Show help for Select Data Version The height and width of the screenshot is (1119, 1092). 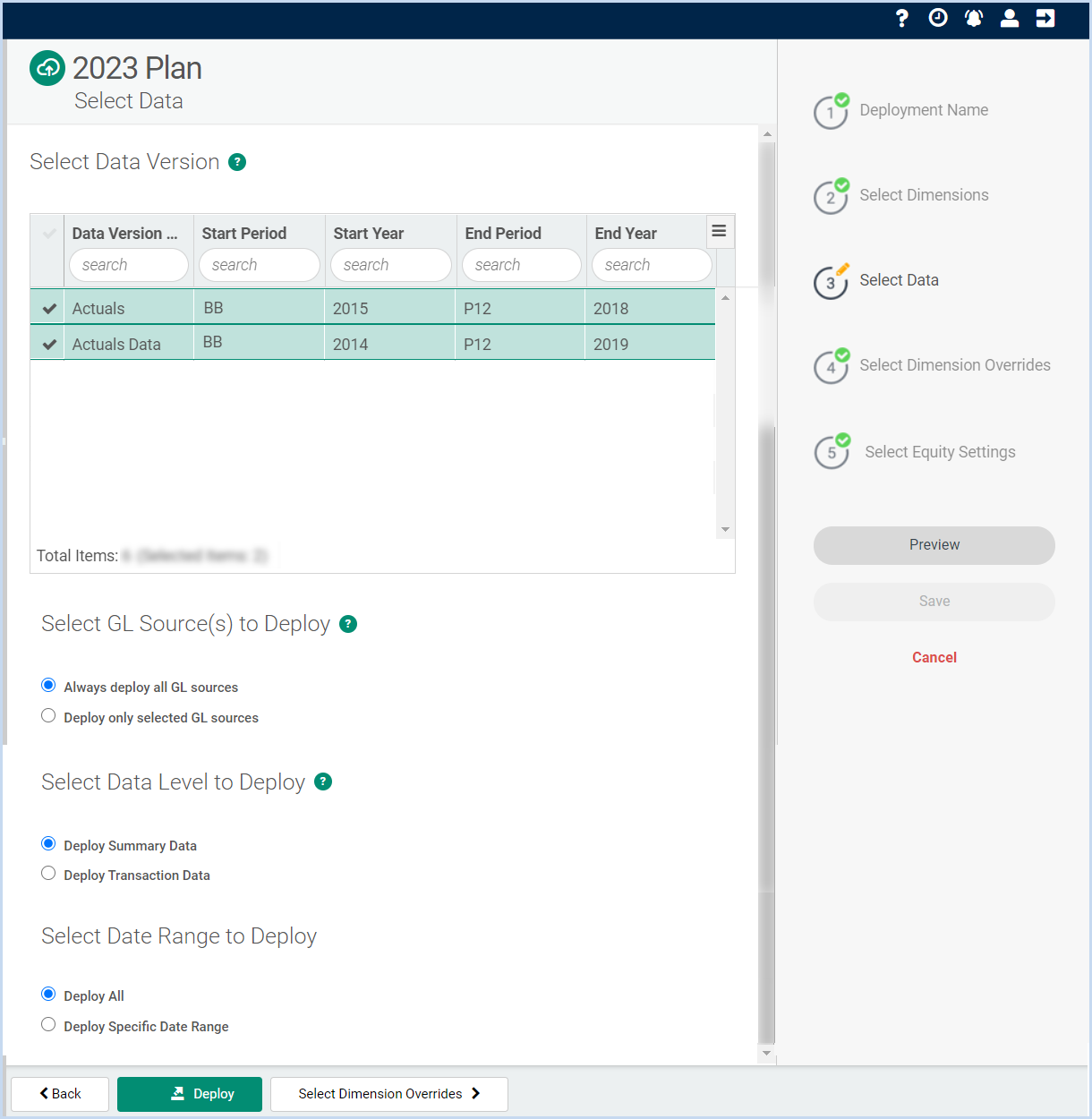pyautogui.click(x=237, y=162)
